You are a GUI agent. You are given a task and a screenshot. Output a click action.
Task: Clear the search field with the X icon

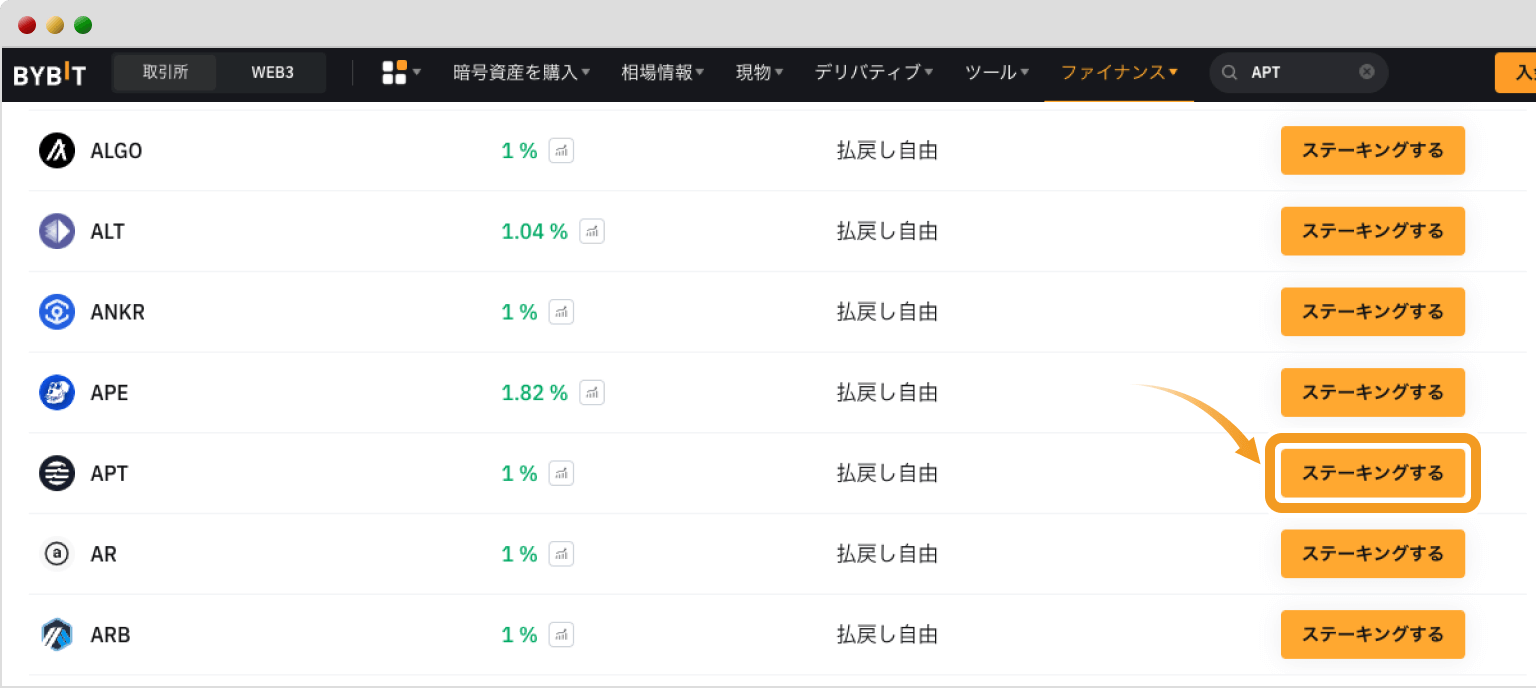[x=1366, y=72]
